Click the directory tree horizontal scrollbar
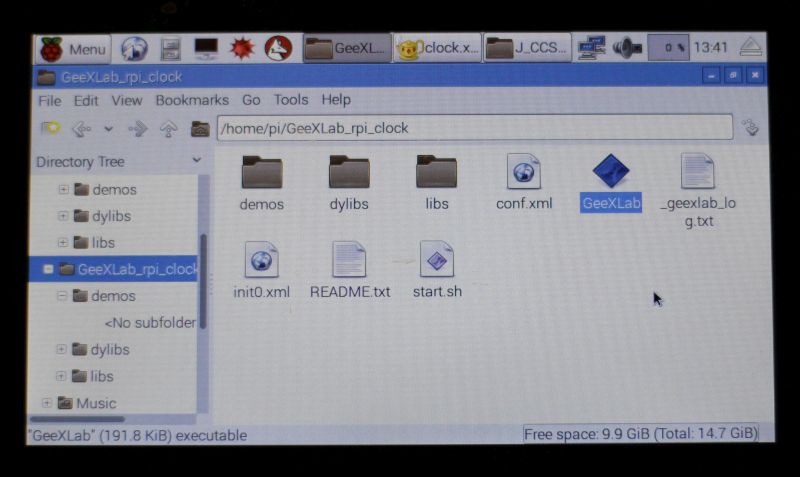 (77, 419)
